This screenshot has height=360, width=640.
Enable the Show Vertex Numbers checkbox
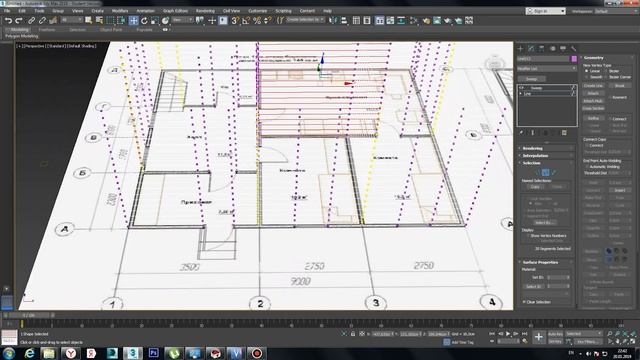click(x=528, y=236)
